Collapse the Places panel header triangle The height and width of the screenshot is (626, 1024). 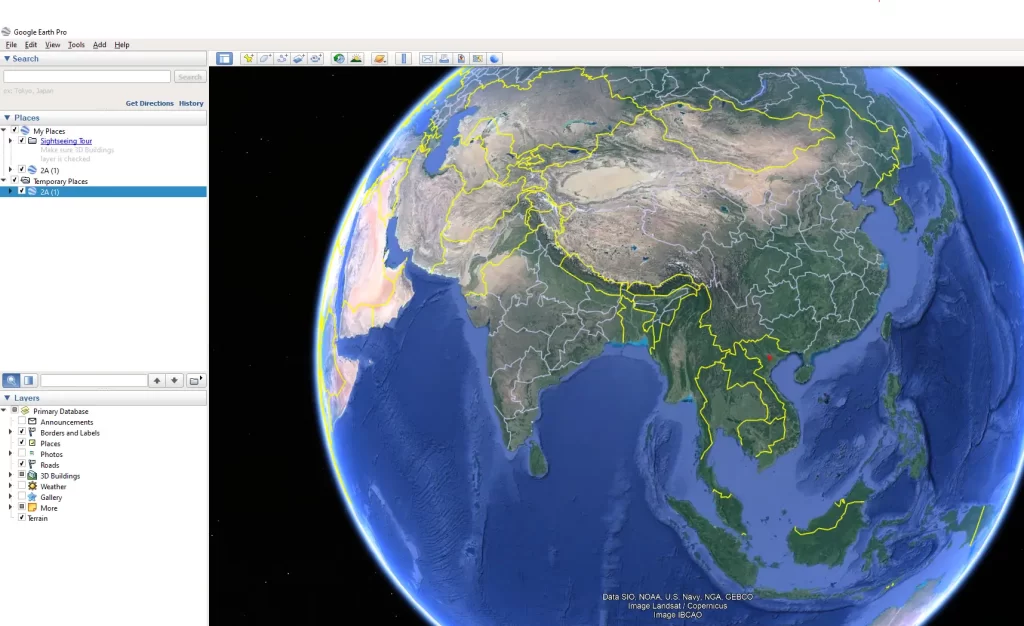[x=7, y=118]
